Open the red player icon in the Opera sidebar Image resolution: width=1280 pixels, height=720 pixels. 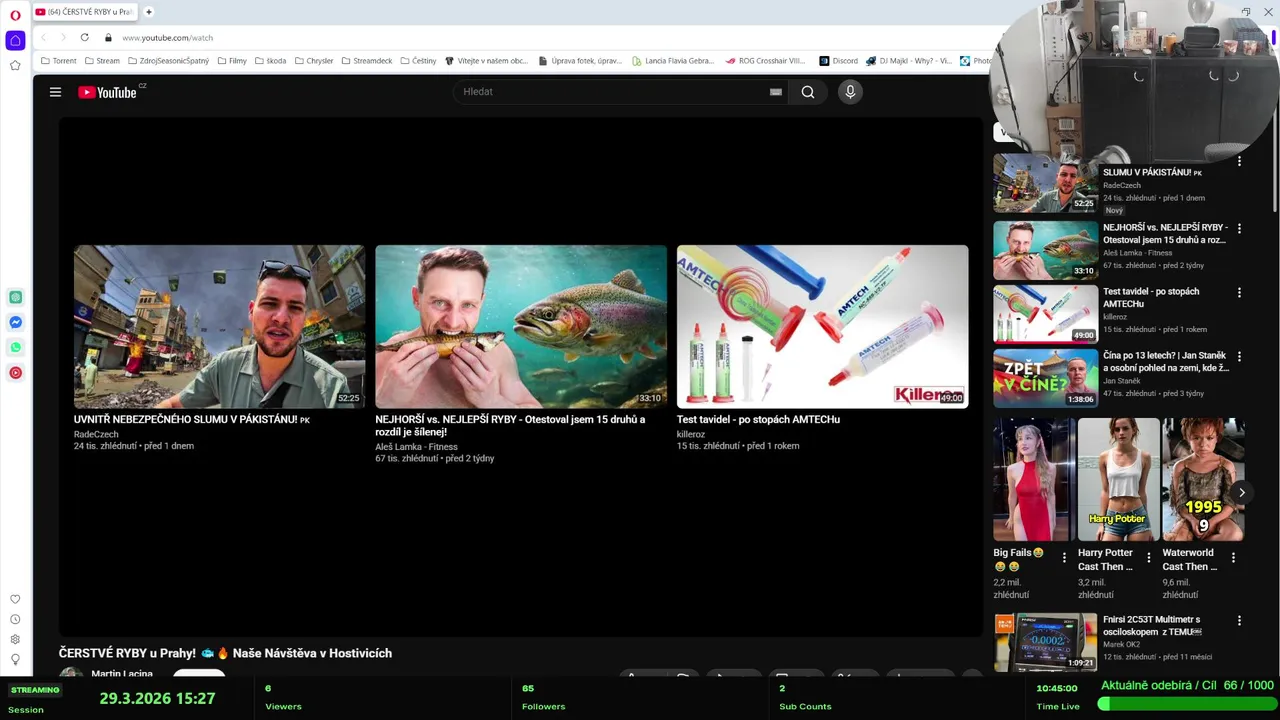click(15, 372)
